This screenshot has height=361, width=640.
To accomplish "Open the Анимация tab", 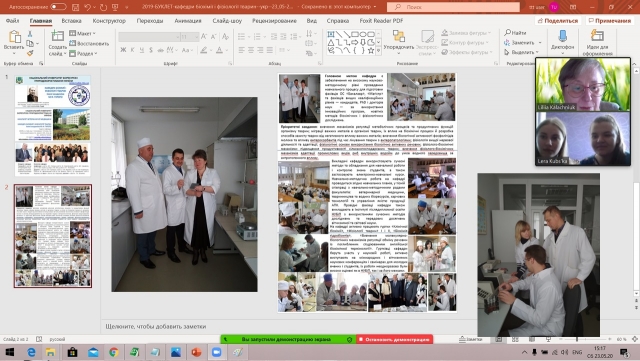I will [188, 20].
